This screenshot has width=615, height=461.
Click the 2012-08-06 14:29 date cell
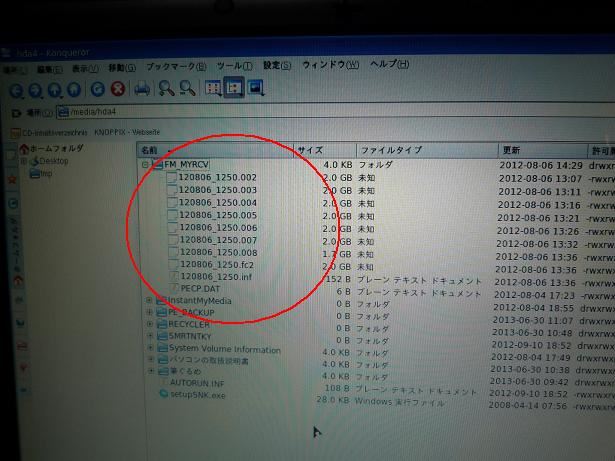tap(540, 166)
